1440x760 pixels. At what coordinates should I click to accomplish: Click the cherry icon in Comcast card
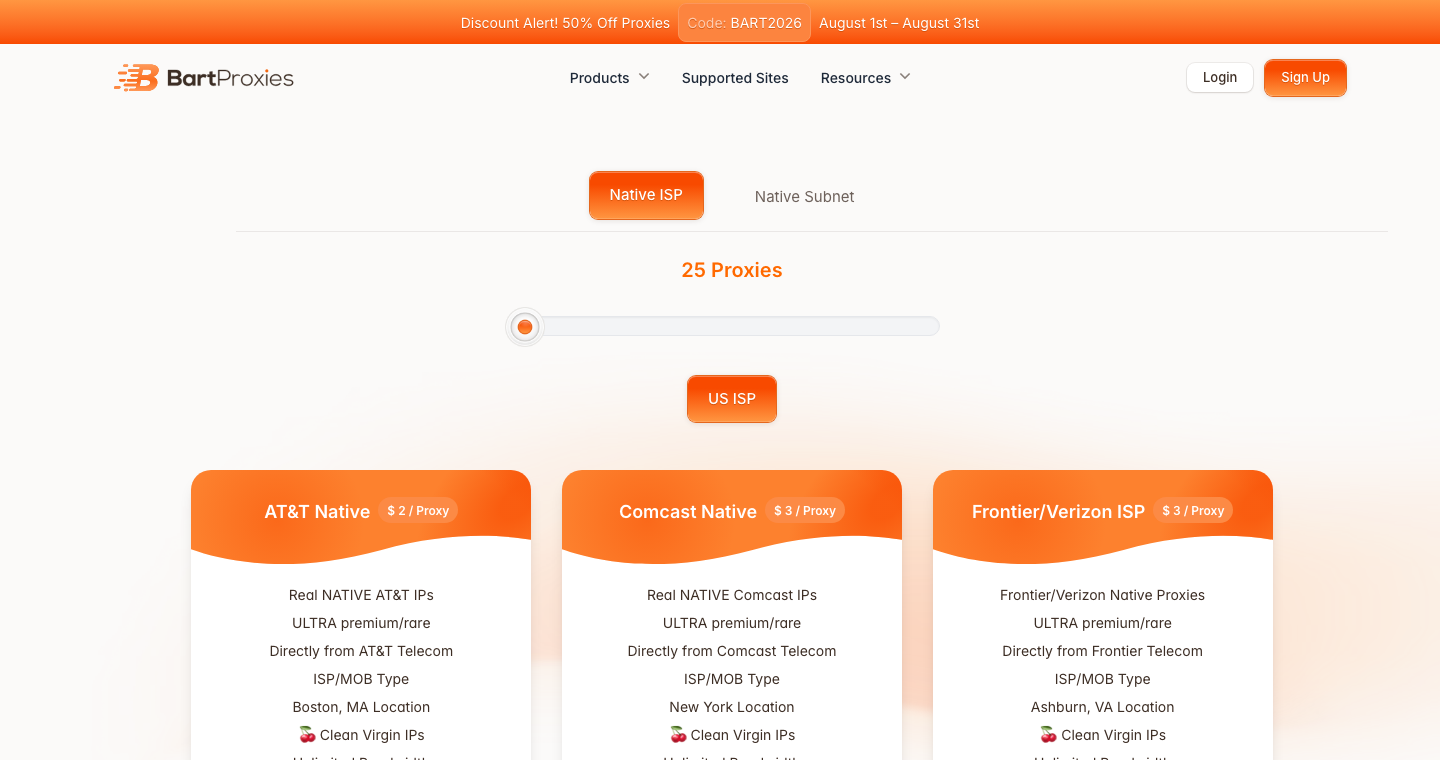tap(678, 735)
